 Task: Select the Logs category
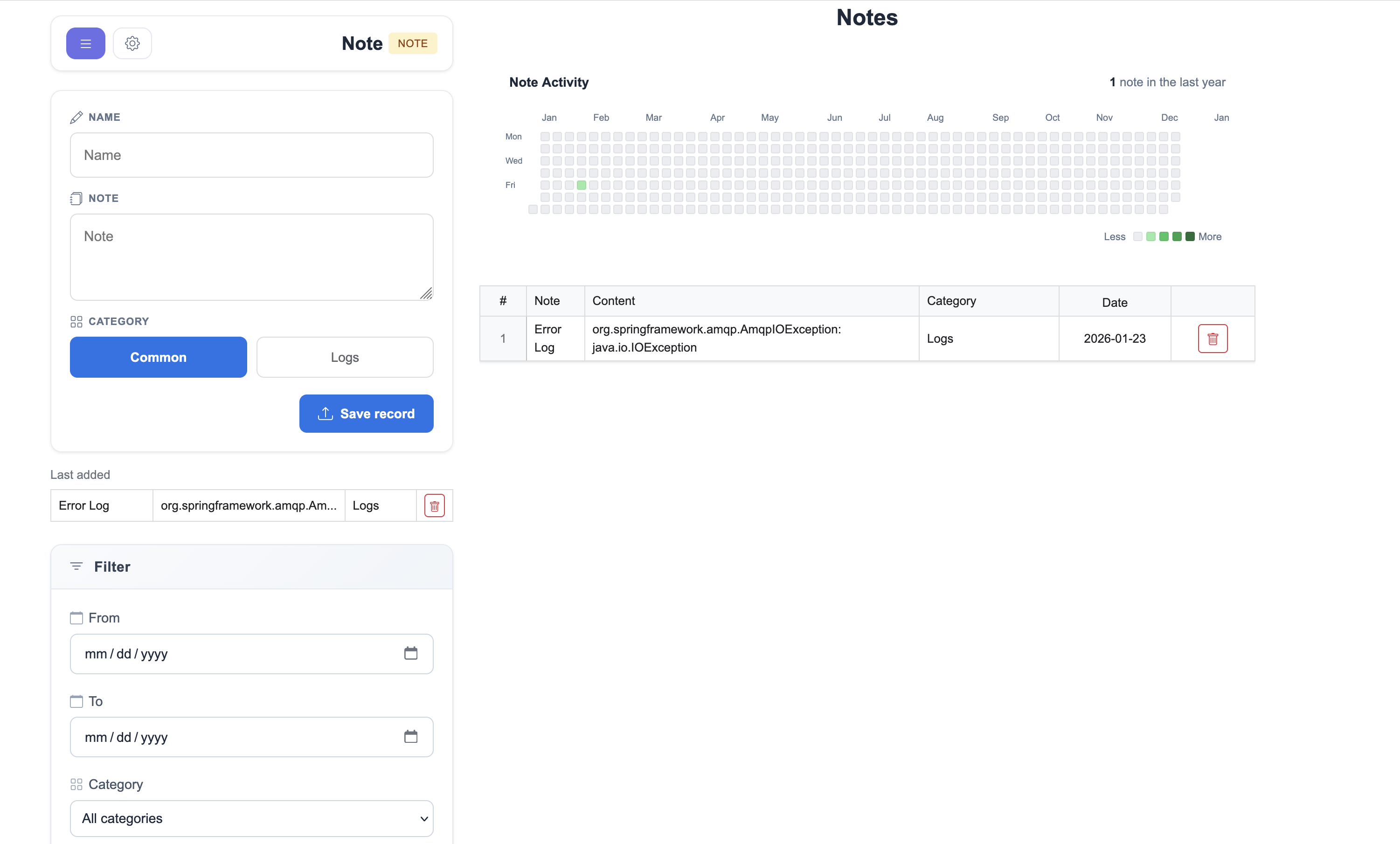pos(344,357)
